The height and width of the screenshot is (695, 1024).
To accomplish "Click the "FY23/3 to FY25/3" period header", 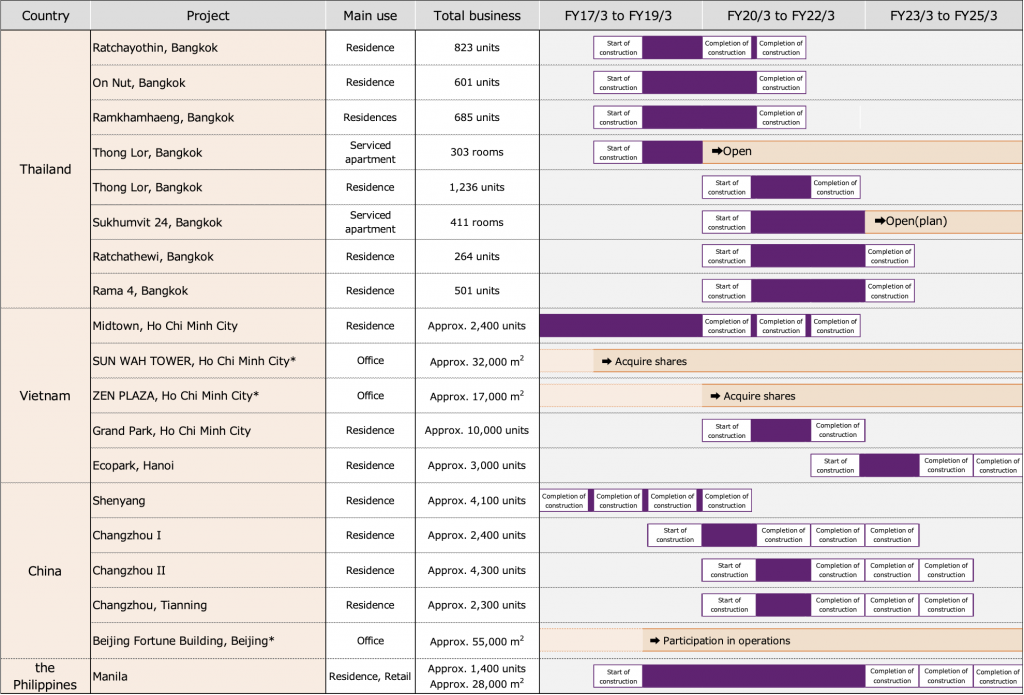I will pyautogui.click(x=944, y=16).
